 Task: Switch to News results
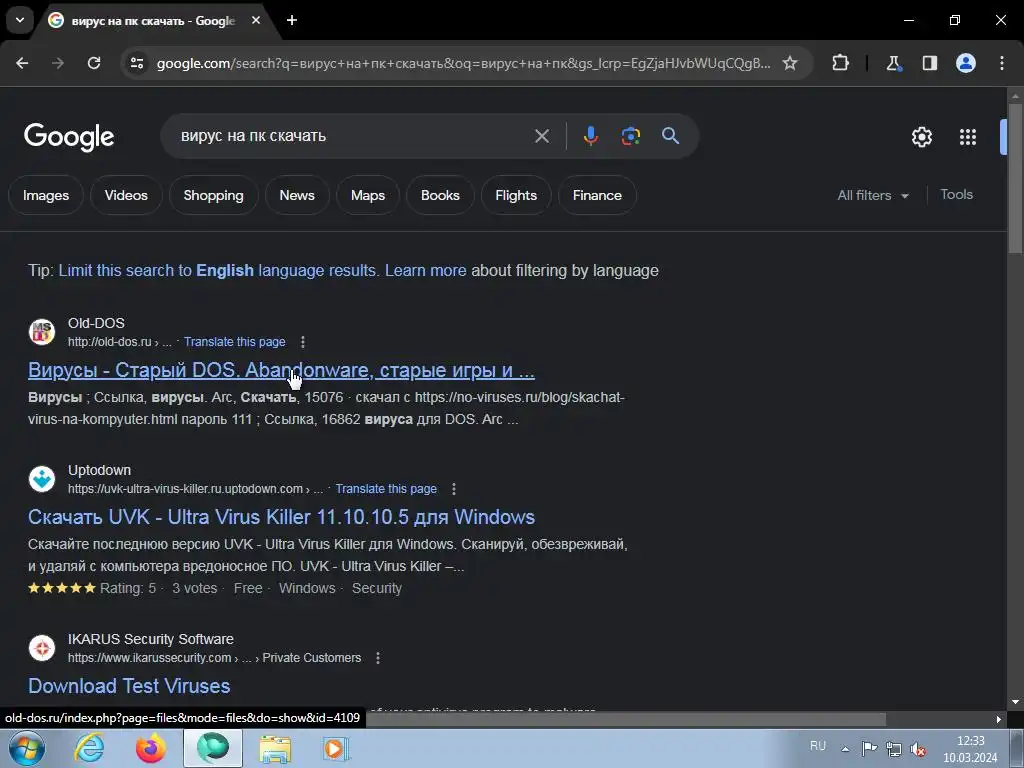pos(297,195)
